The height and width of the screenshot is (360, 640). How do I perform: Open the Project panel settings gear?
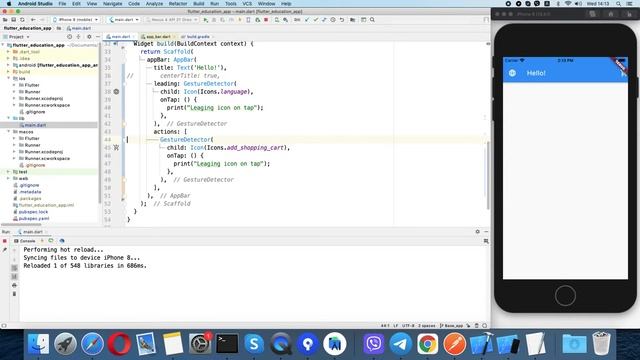coord(89,37)
